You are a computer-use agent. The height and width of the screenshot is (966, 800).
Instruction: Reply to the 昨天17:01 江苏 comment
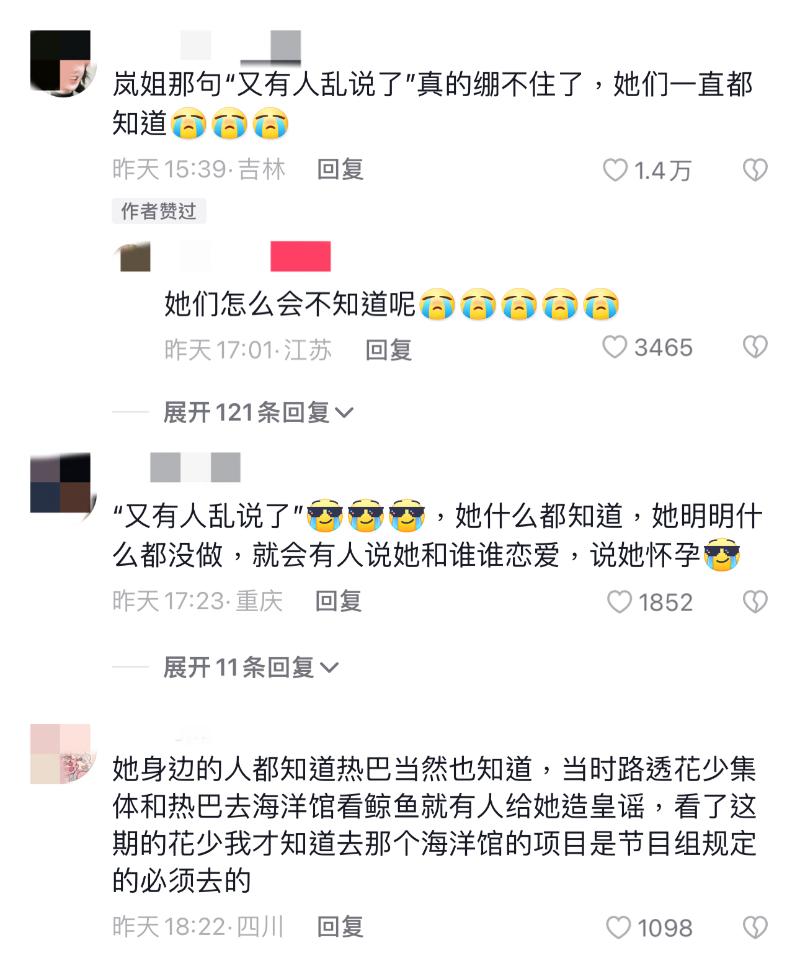point(389,350)
